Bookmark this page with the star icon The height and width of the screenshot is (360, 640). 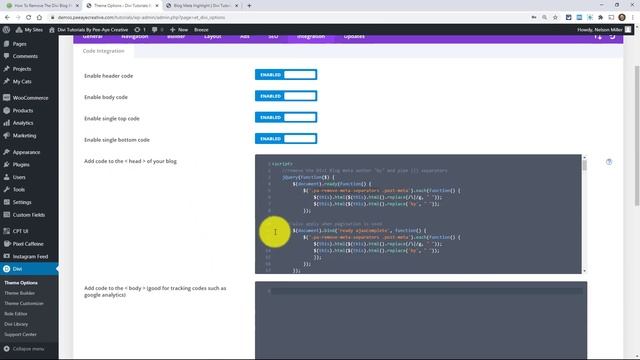555,18
